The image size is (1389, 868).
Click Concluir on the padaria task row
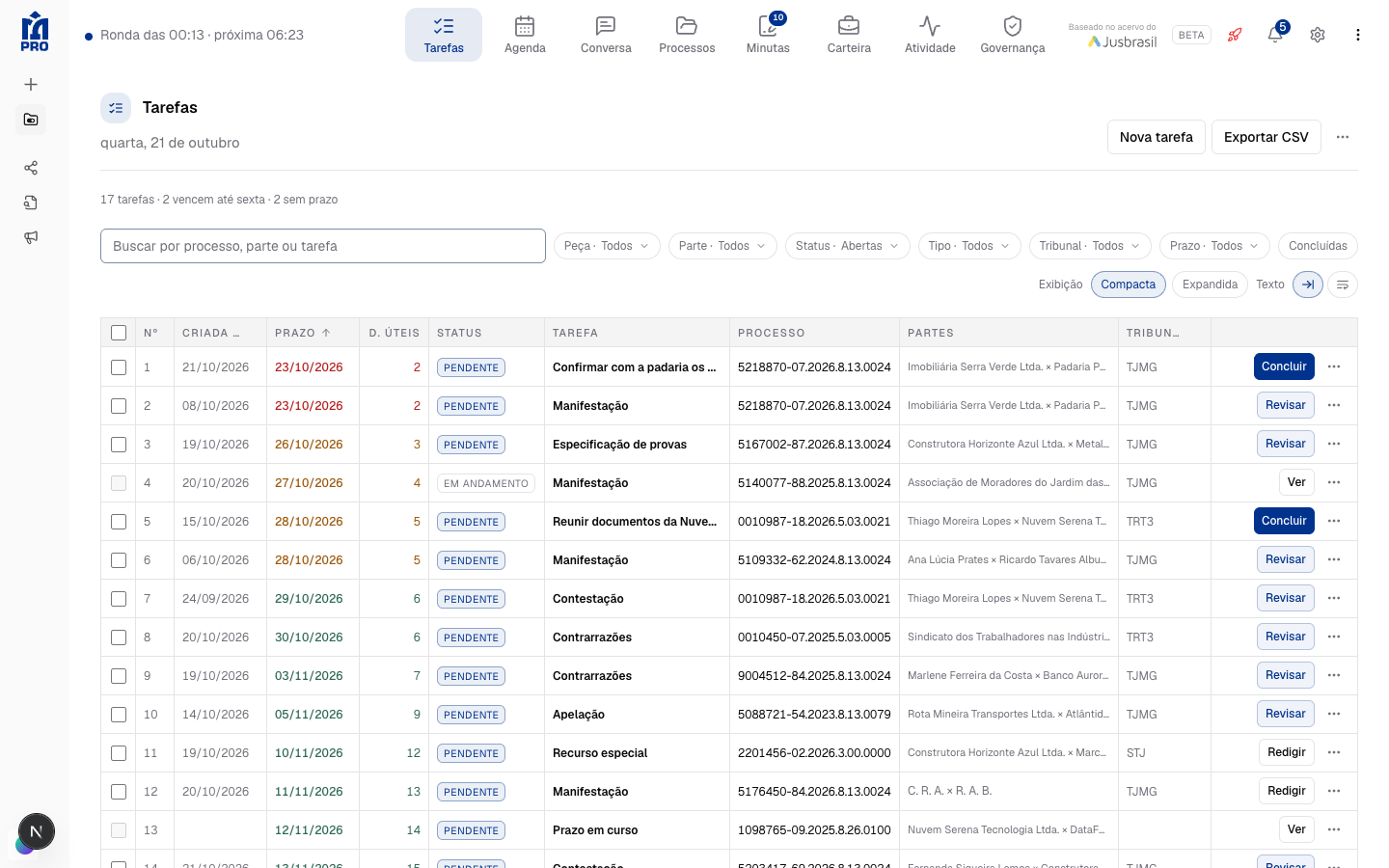pyautogui.click(x=1284, y=366)
